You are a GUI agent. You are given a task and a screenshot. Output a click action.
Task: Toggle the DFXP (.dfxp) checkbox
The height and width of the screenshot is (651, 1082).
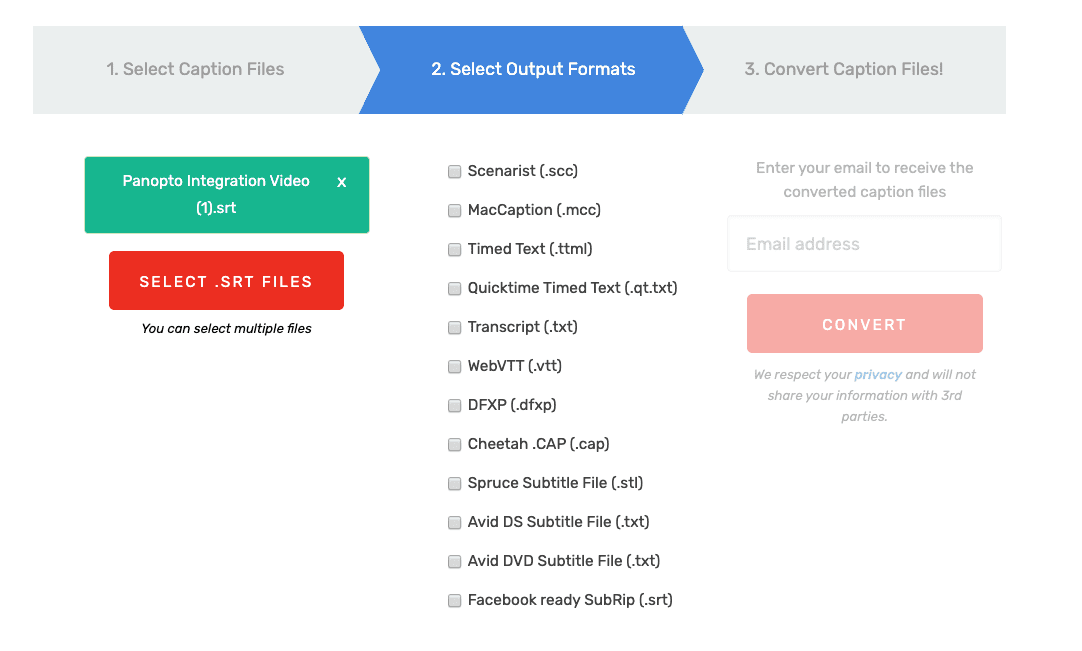coord(455,406)
